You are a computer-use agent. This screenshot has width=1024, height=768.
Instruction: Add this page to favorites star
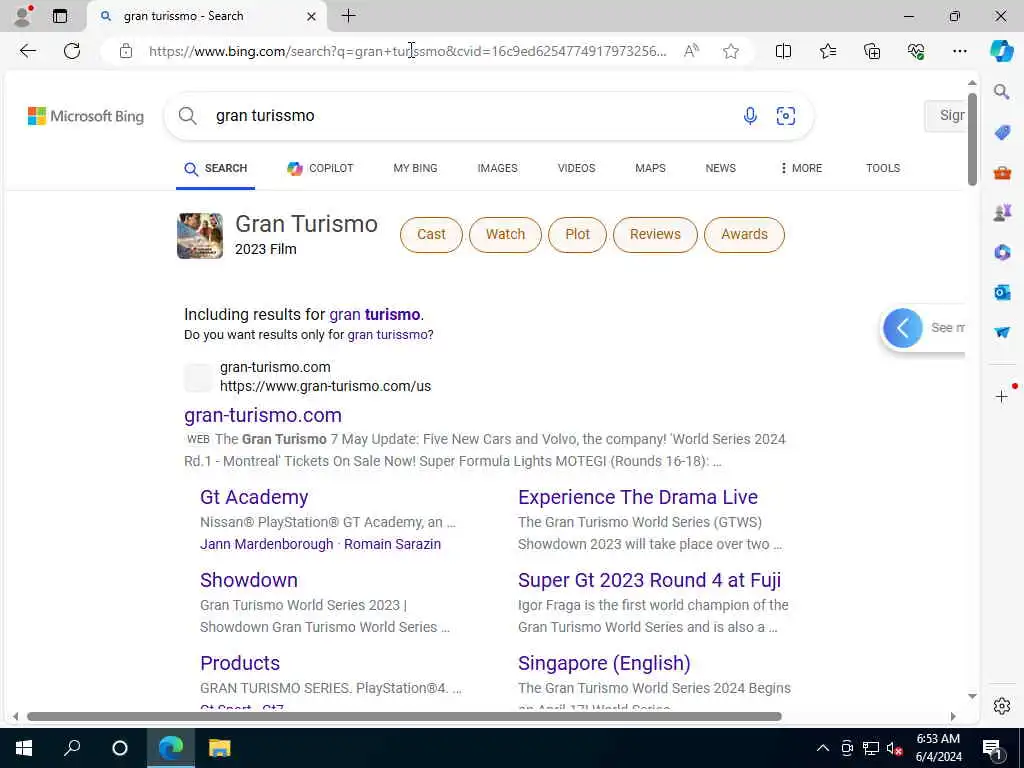point(731,51)
